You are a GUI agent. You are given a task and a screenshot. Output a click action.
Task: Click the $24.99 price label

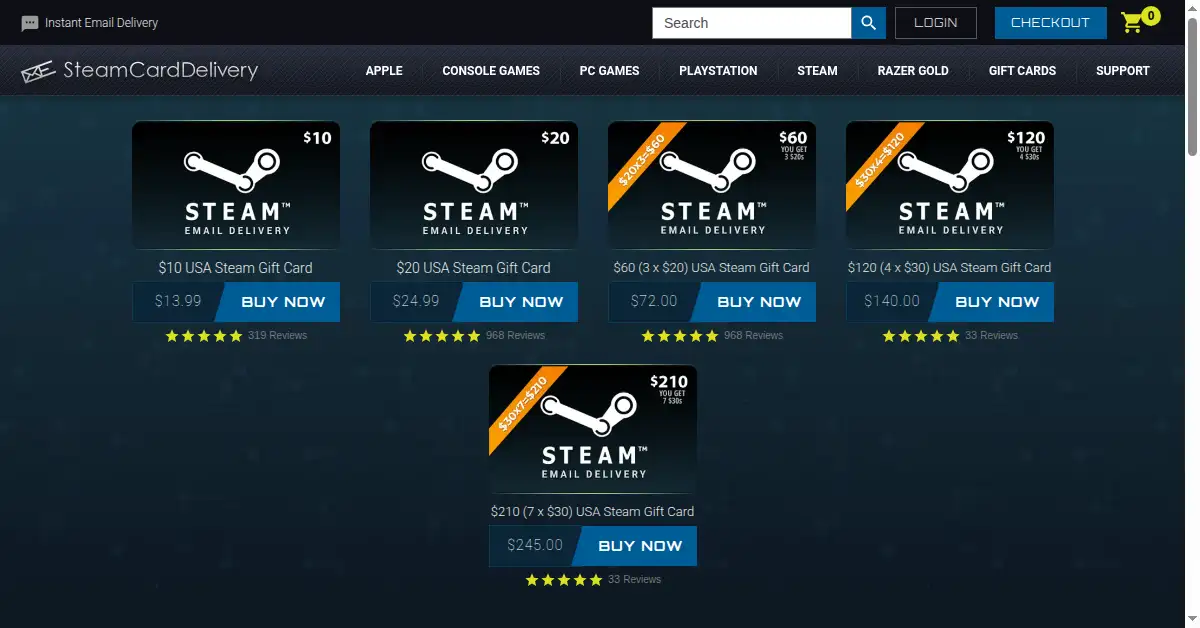[x=416, y=301]
